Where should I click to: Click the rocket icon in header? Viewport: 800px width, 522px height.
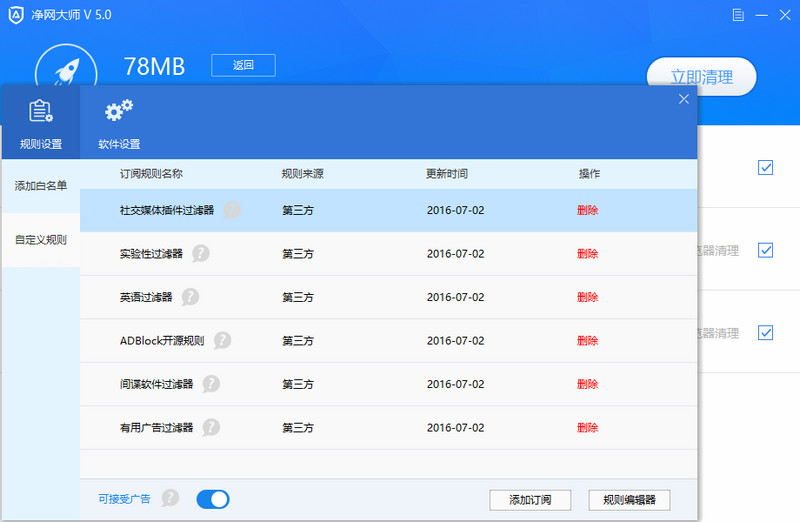pos(66,72)
